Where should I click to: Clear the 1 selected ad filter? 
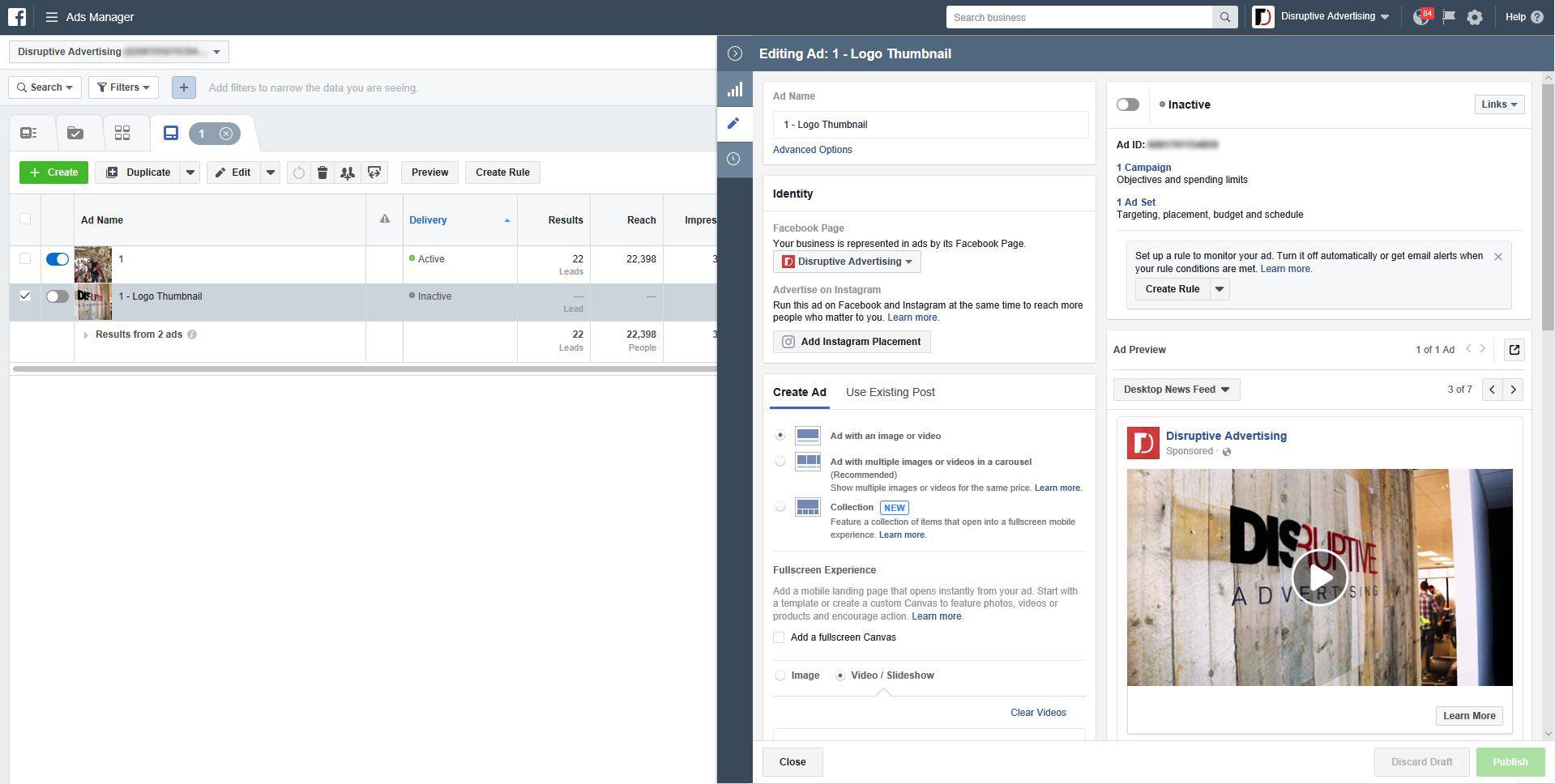point(226,134)
